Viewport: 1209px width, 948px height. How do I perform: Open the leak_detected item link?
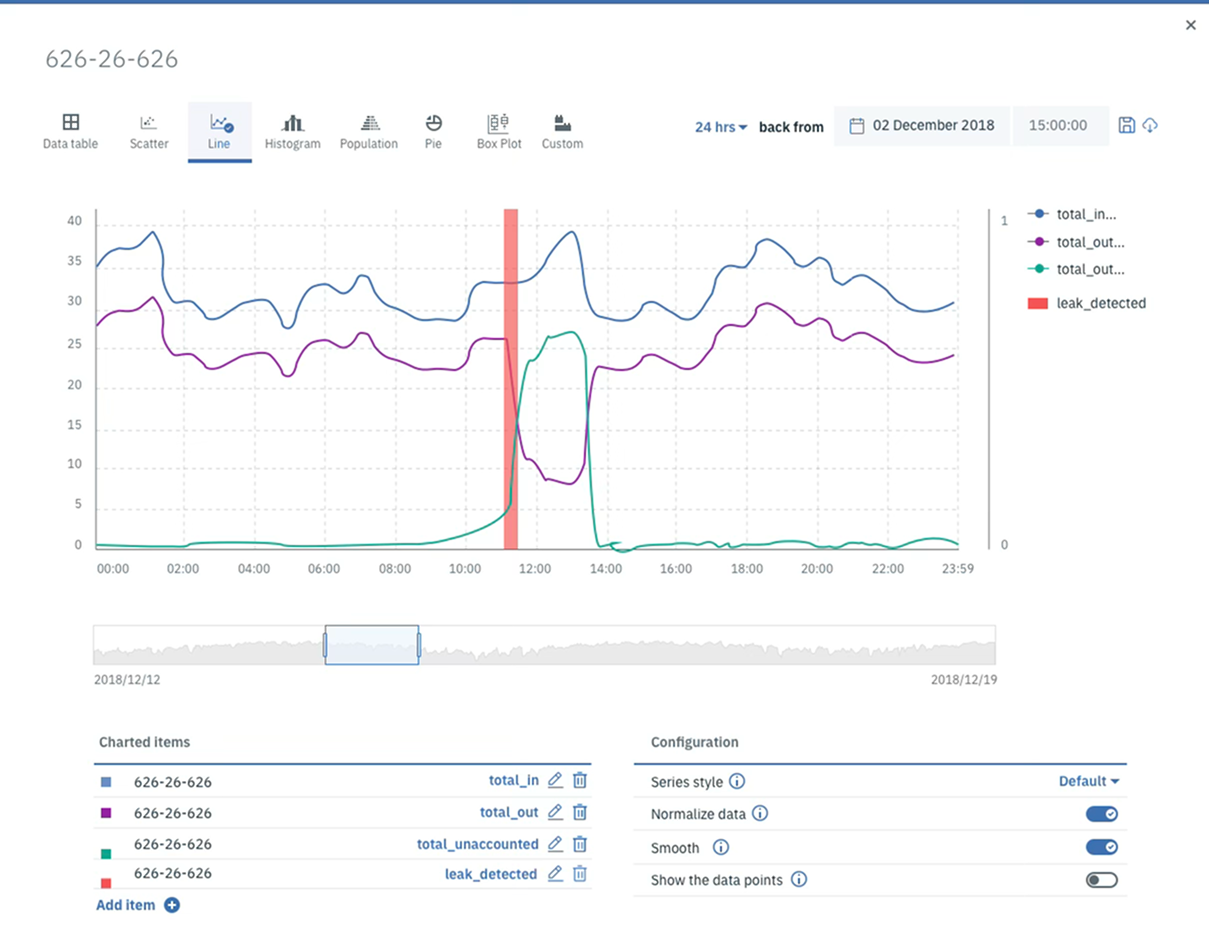coord(491,874)
